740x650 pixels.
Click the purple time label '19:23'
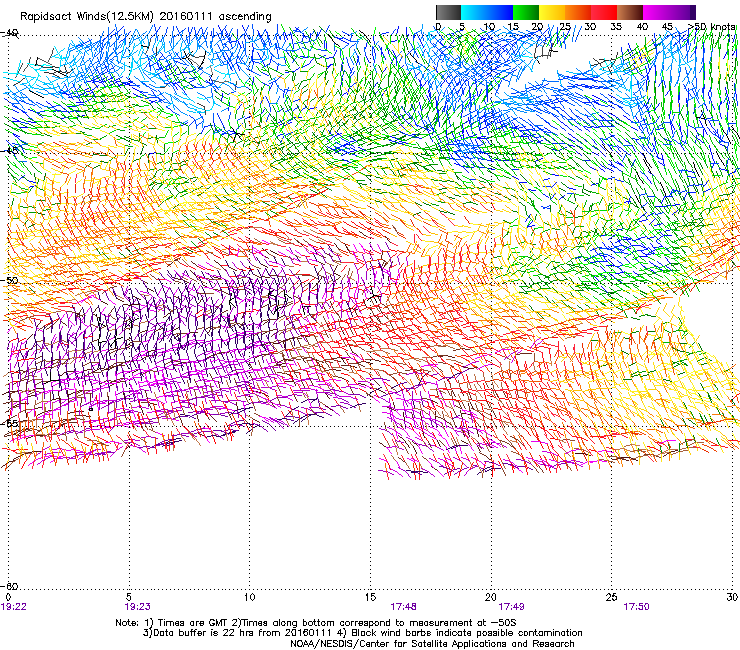[x=137, y=607]
